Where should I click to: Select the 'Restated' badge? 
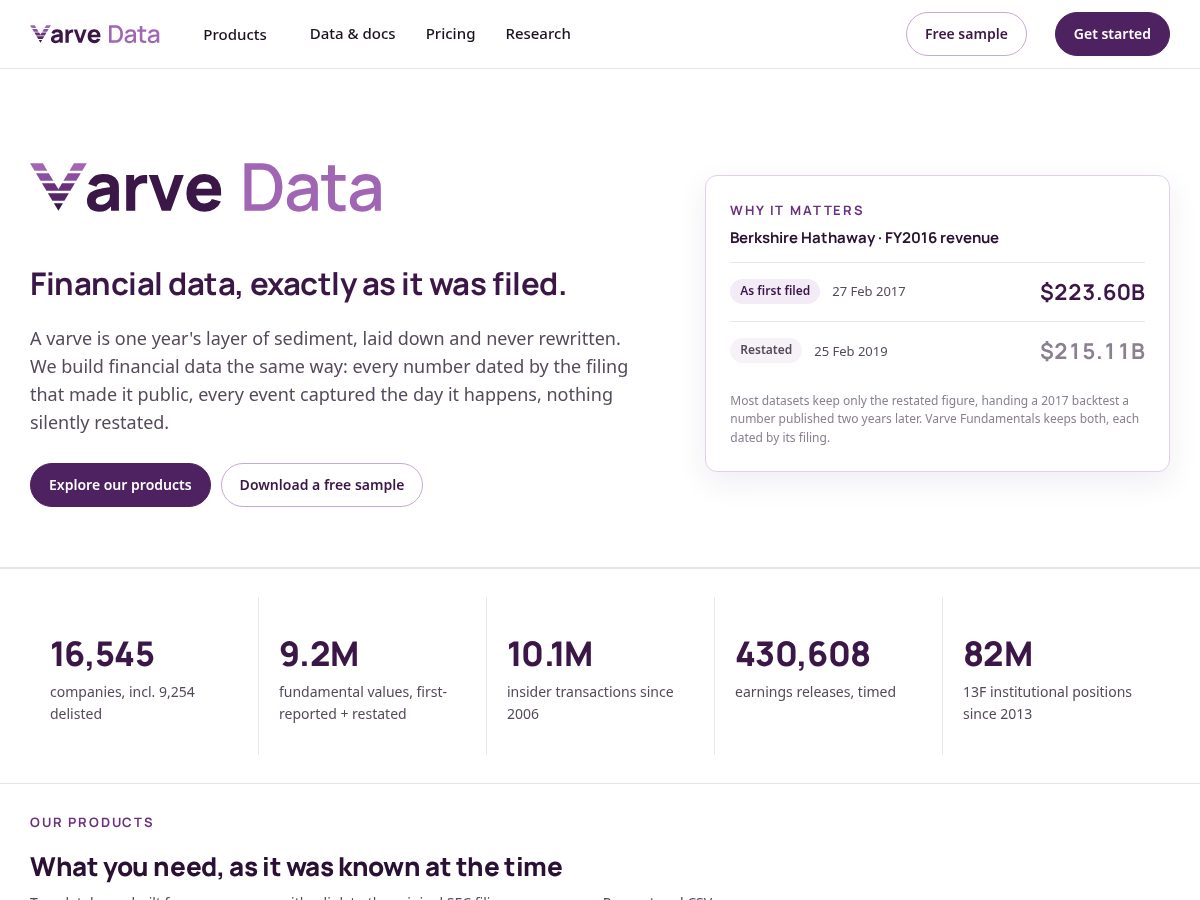766,350
